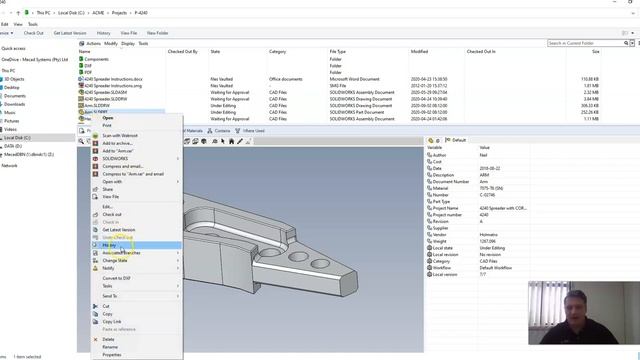Expand the SOLIDWORKS submenu arrow
The width and height of the screenshot is (640, 360).
[x=178, y=158]
